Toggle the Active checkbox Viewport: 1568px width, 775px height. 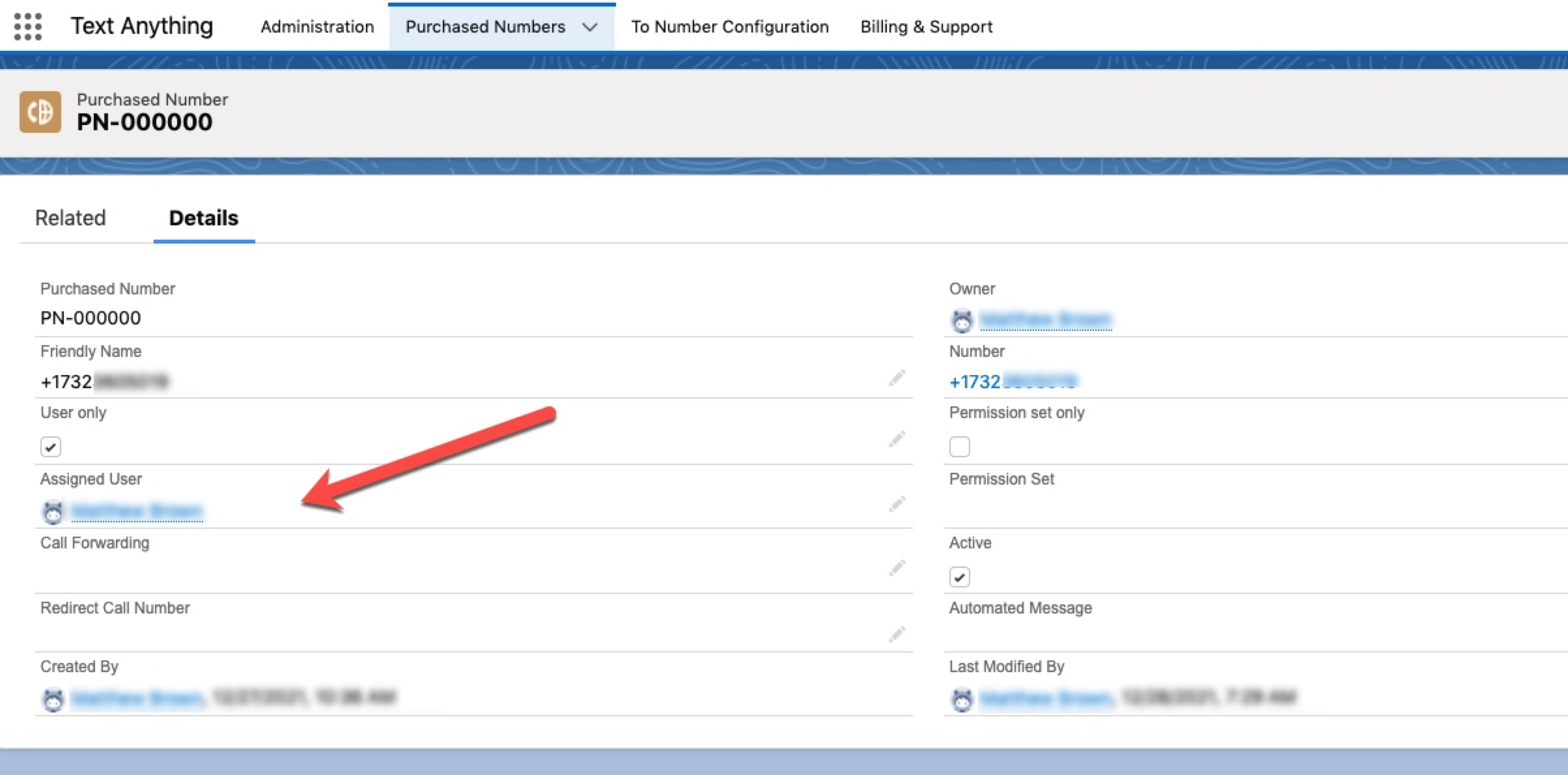(x=959, y=577)
